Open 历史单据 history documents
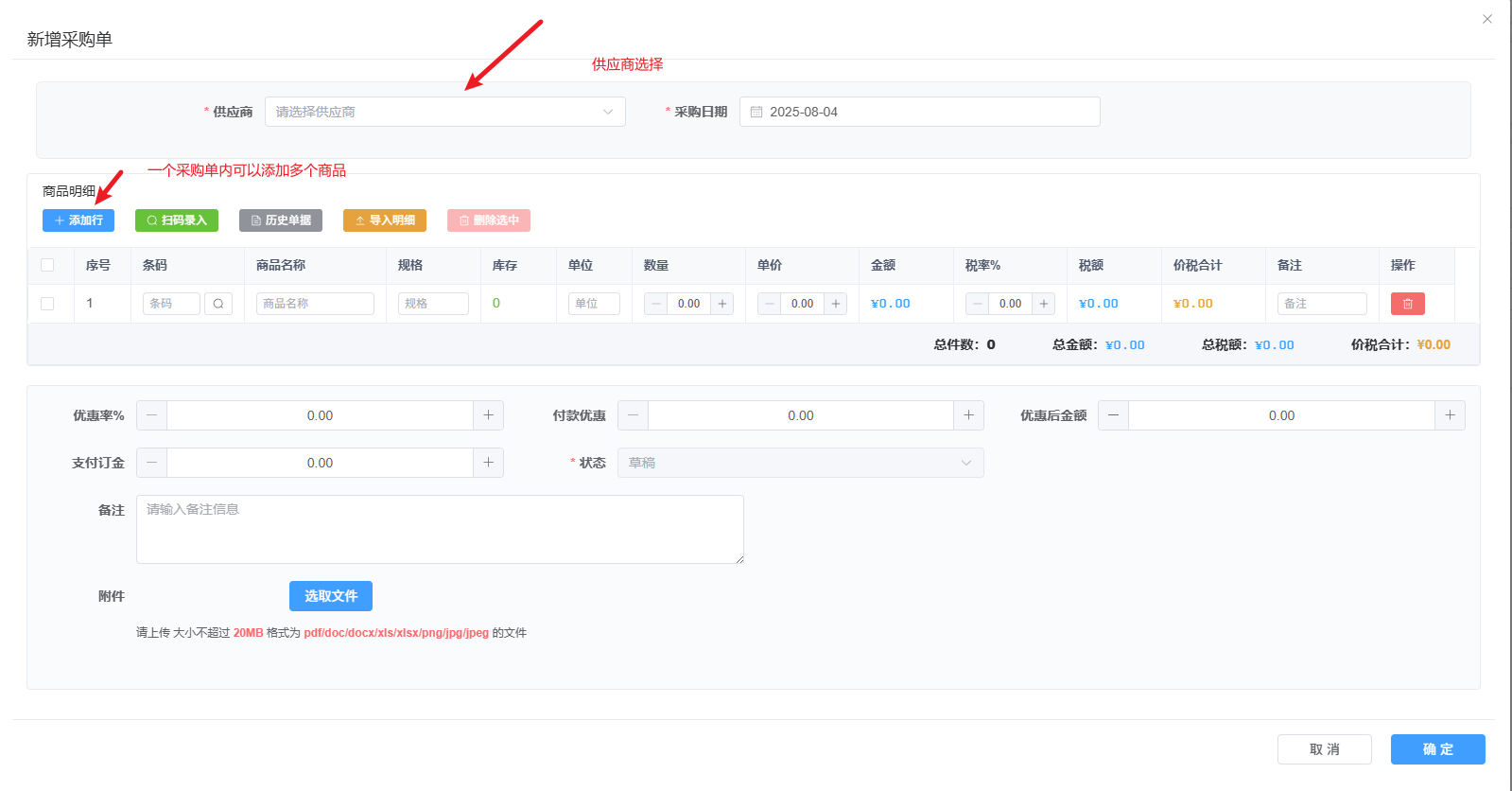This screenshot has width=1512, height=791. 281,220
